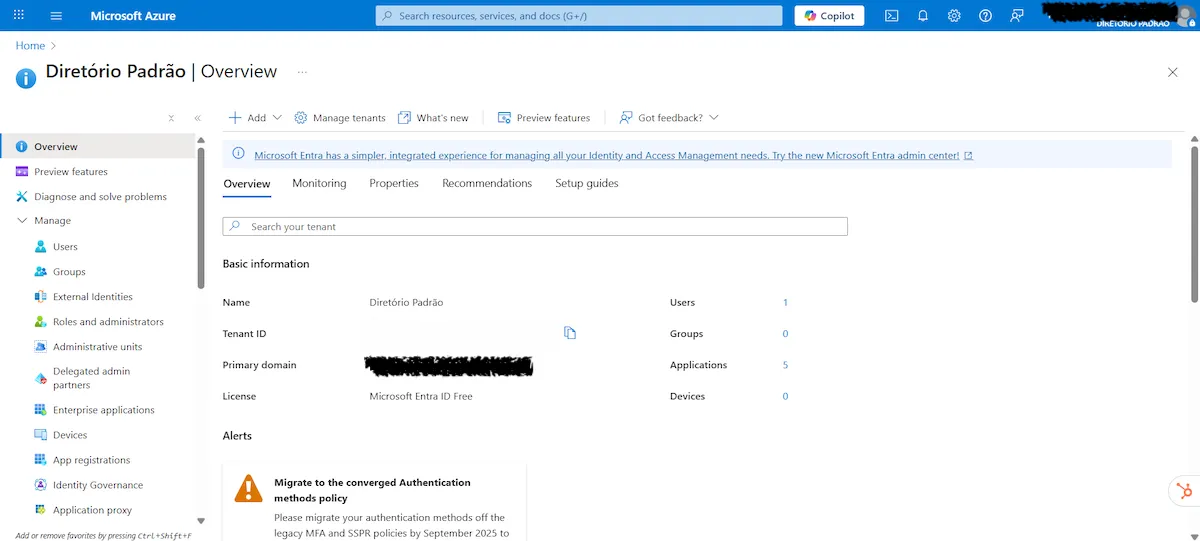Click the Enterprise applications icon
Image resolution: width=1200 pixels, height=541 pixels.
(41, 409)
